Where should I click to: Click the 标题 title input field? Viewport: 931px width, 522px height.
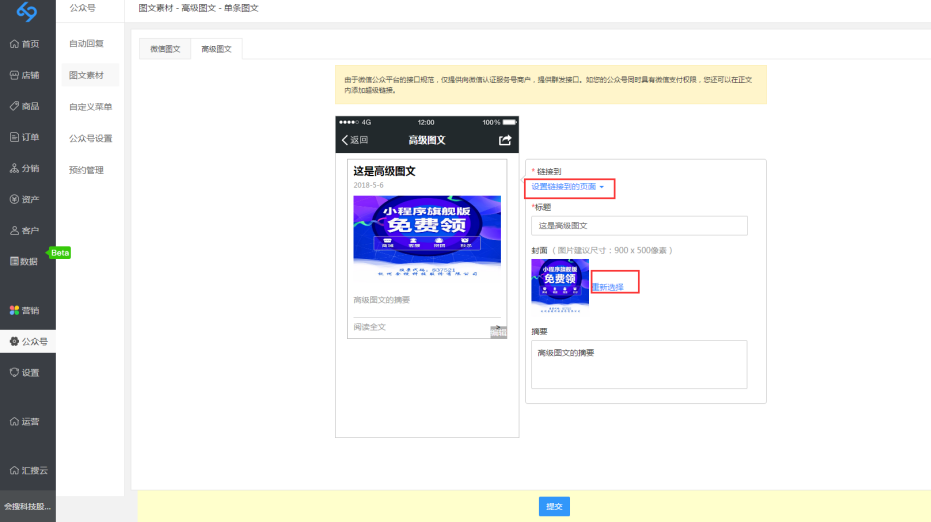coord(639,226)
